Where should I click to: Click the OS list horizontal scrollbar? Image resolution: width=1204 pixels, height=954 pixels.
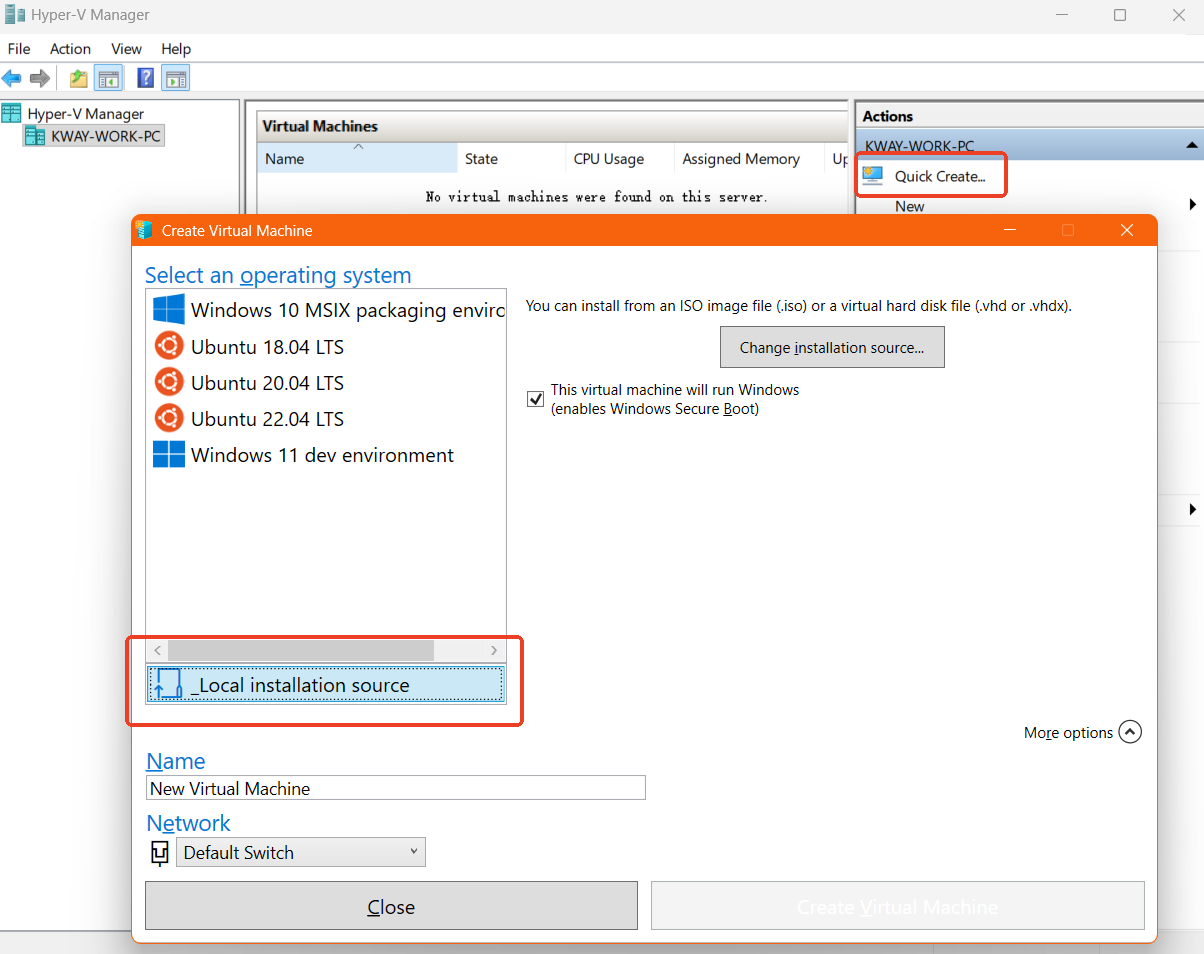[300, 650]
